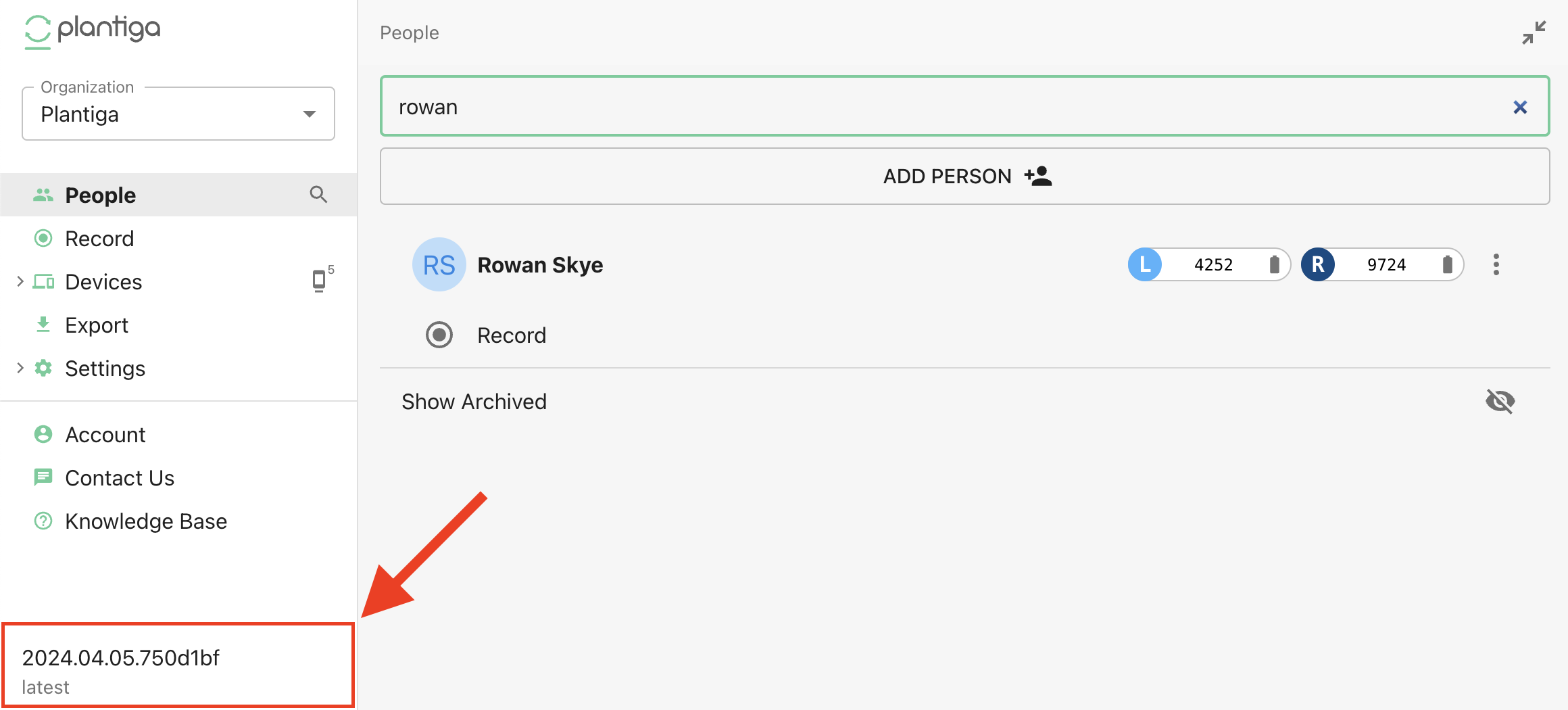This screenshot has height=710, width=1568.
Task: Toggle the Show Archived eye icon
Action: click(x=1500, y=401)
